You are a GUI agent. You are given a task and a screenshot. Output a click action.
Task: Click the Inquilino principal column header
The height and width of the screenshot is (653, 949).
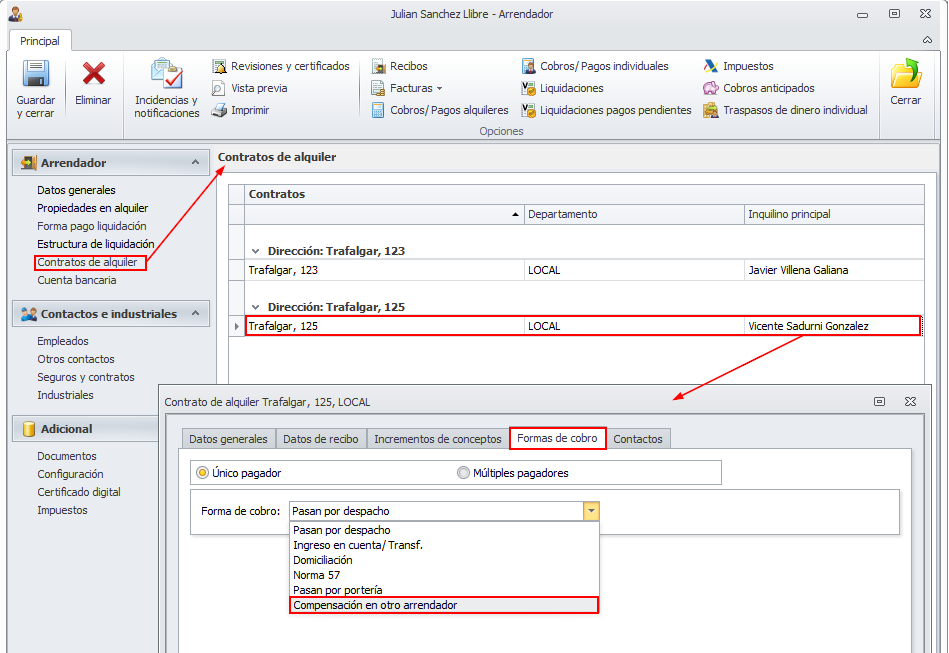(x=834, y=214)
